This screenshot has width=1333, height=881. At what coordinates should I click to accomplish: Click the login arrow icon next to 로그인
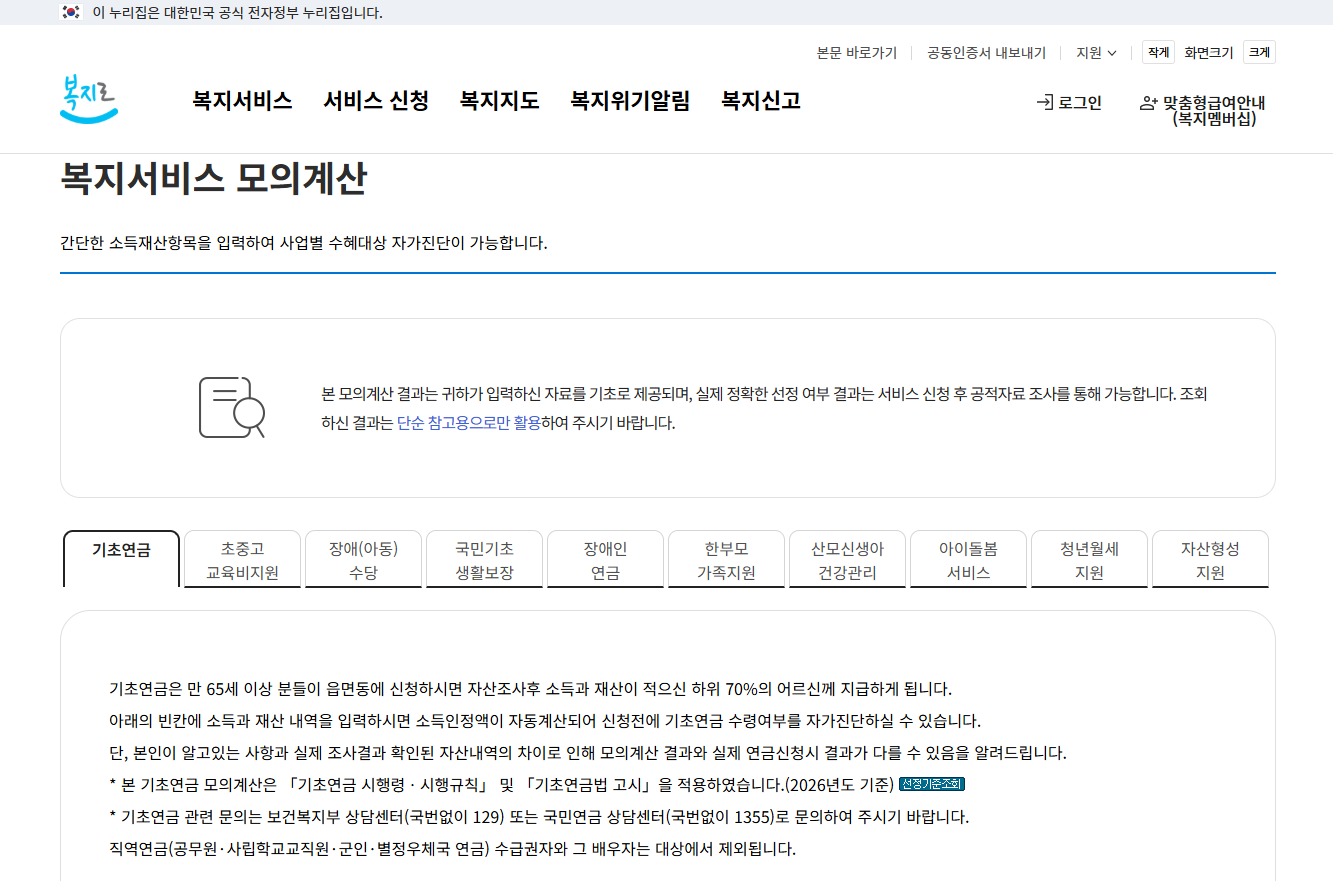[1045, 102]
